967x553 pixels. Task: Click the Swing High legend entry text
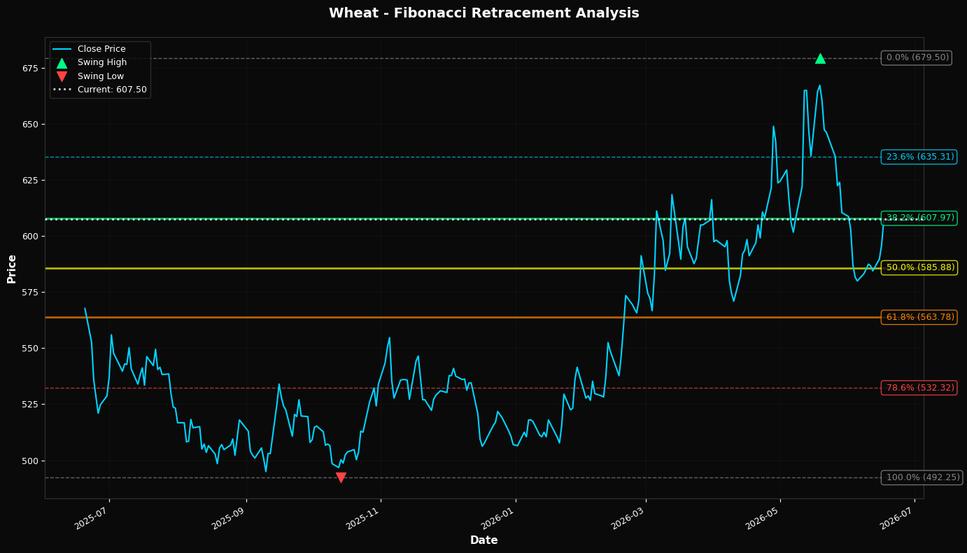pyautogui.click(x=102, y=62)
